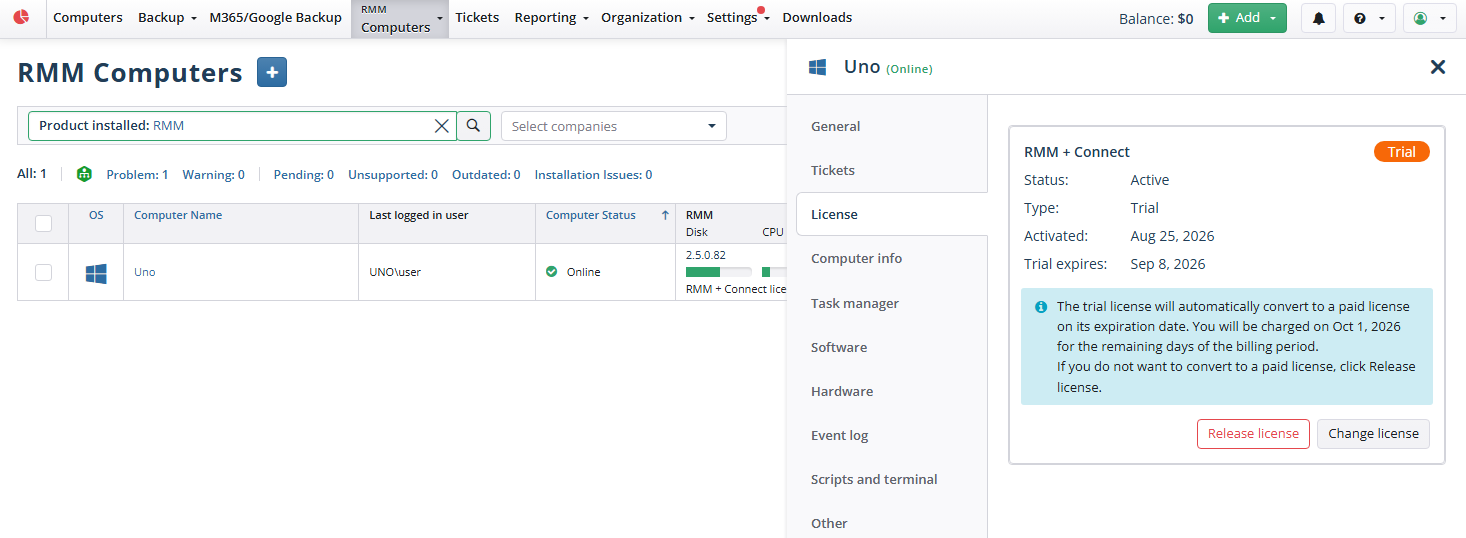Click the Windows logo in Uno row
Image resolution: width=1466 pixels, height=538 pixels.
(96, 272)
